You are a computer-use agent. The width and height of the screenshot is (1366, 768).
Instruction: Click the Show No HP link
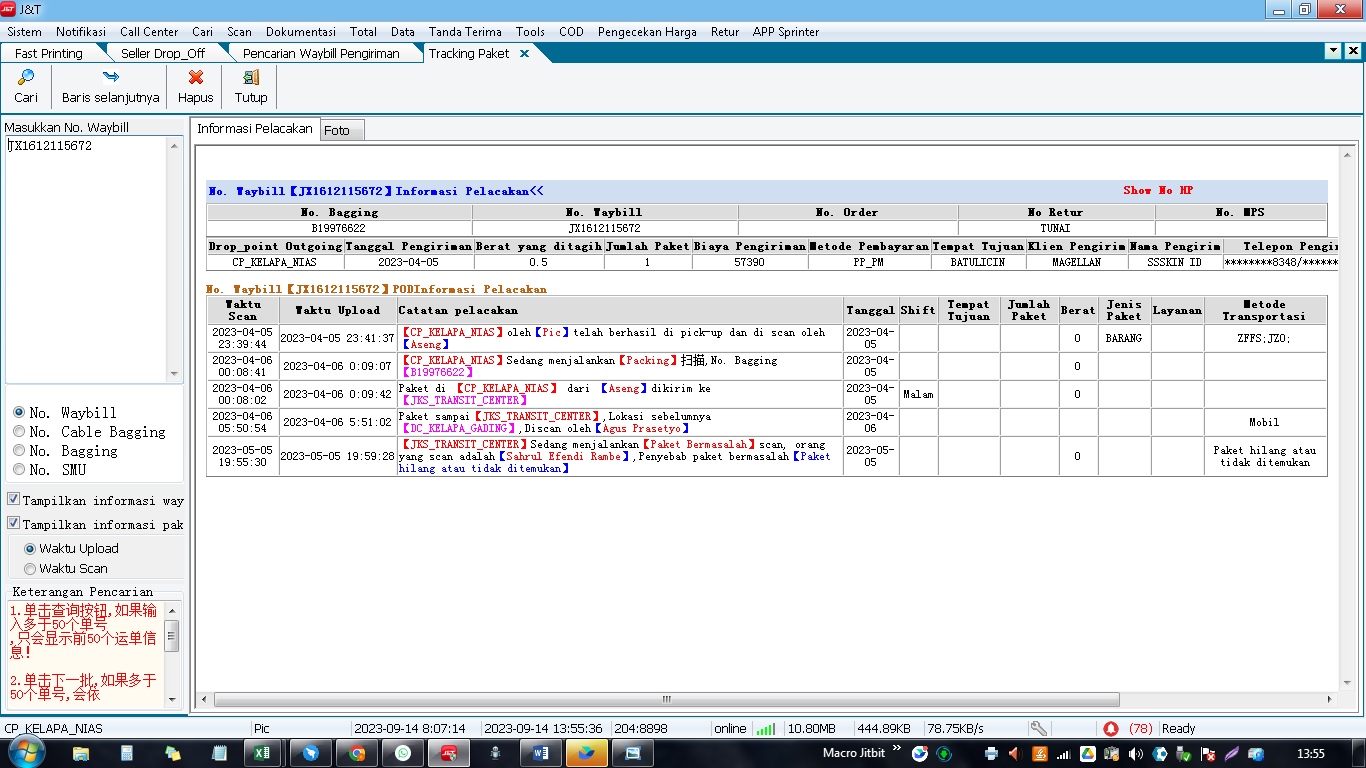point(1158,190)
